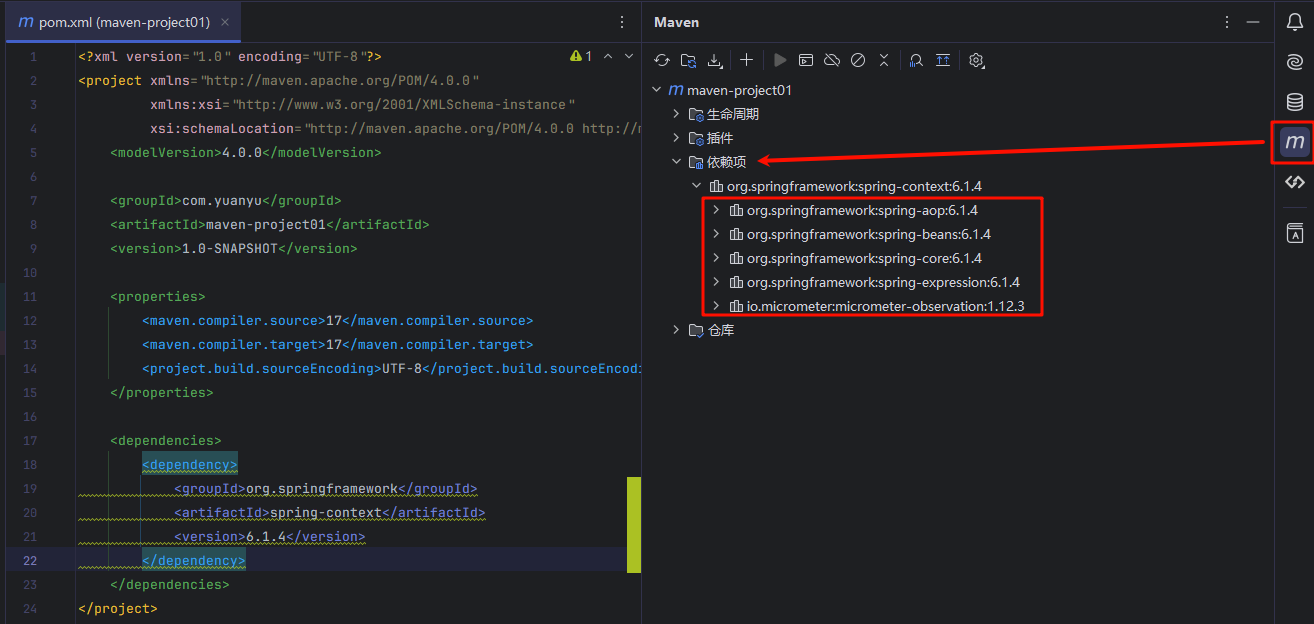This screenshot has height=624, width=1314.
Task: Select the spring-core:6.1.4 dependency
Action: click(850, 258)
